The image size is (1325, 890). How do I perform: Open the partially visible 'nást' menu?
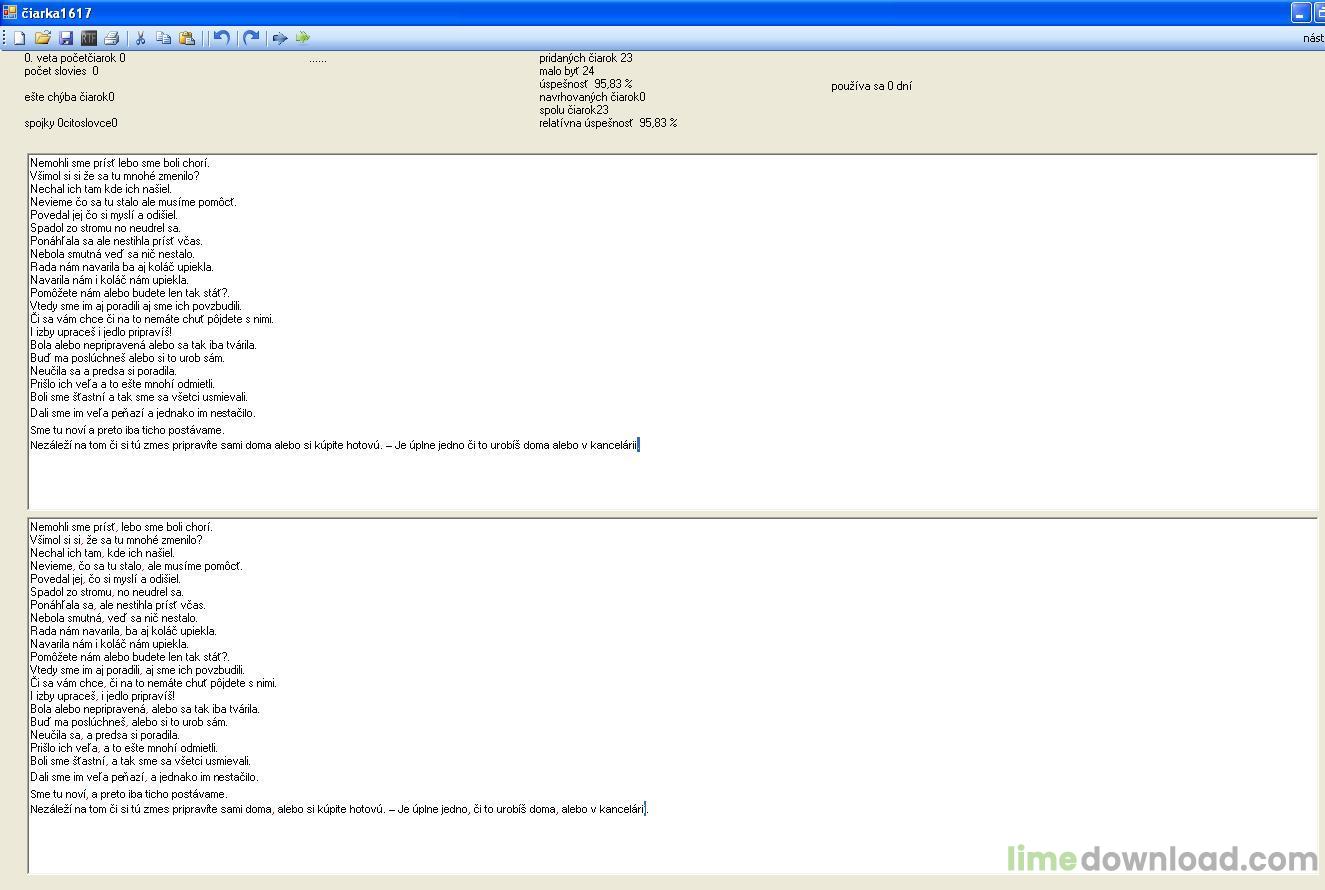1313,38
